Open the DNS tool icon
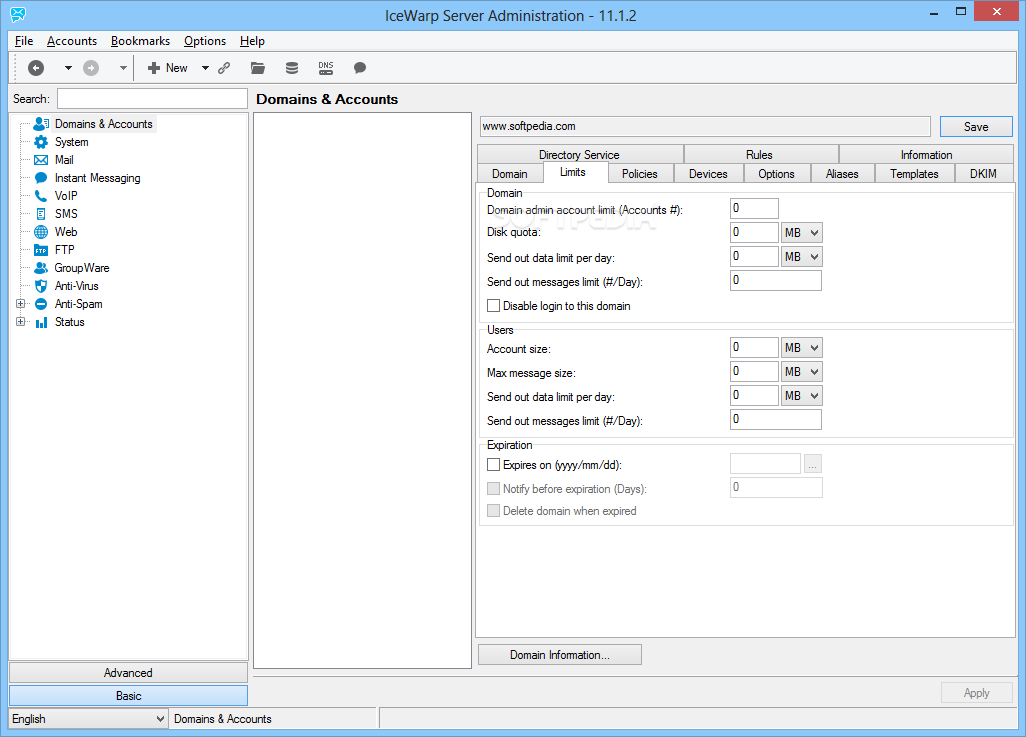 [326, 67]
